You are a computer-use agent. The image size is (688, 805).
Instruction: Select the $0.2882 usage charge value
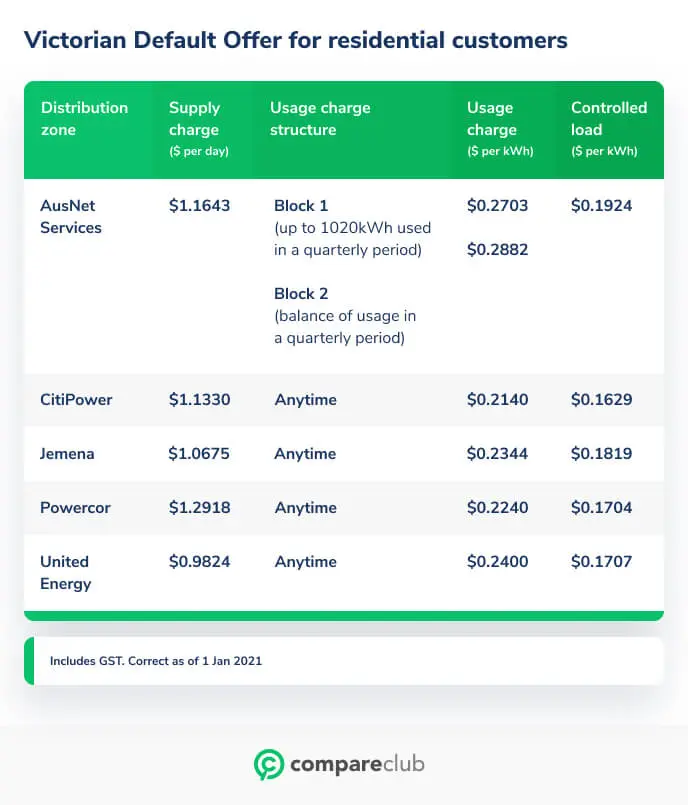[x=498, y=250]
